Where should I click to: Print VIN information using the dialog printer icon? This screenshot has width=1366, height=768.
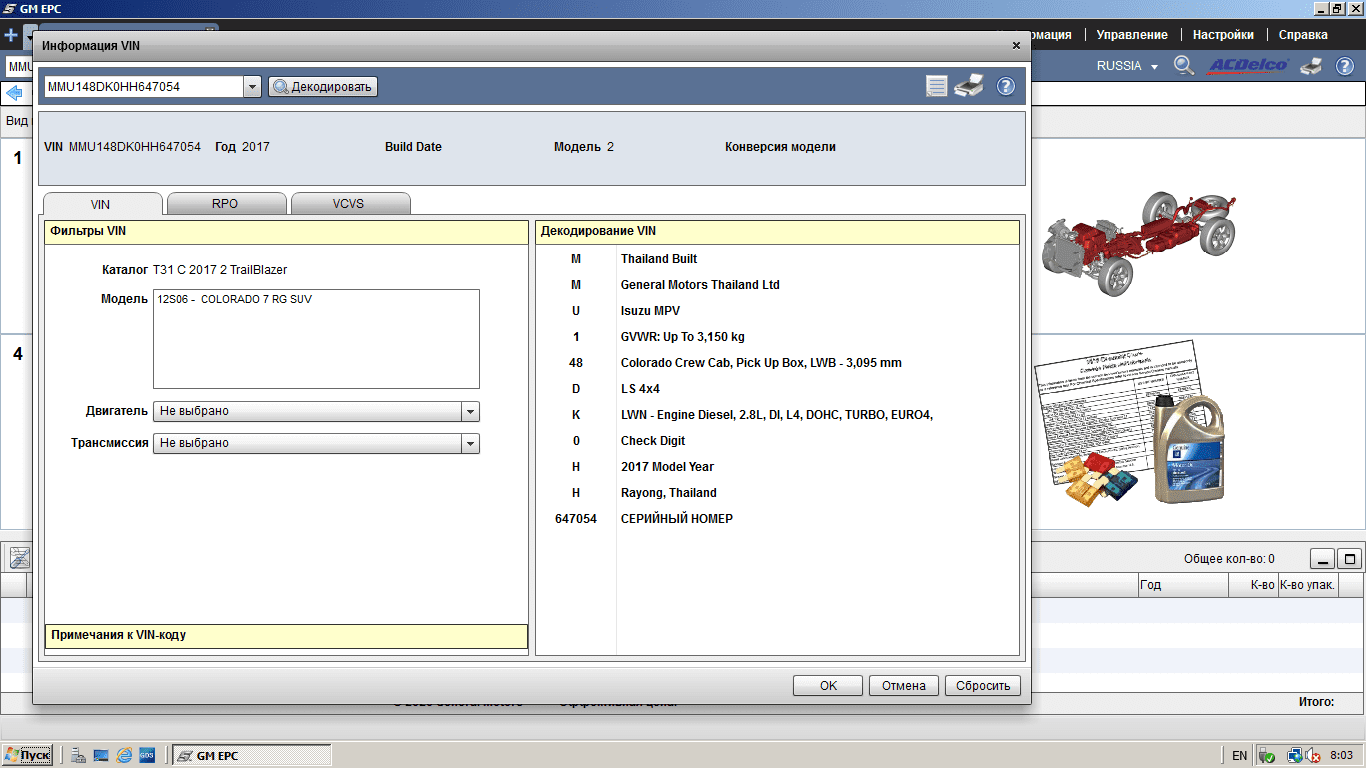[969, 86]
